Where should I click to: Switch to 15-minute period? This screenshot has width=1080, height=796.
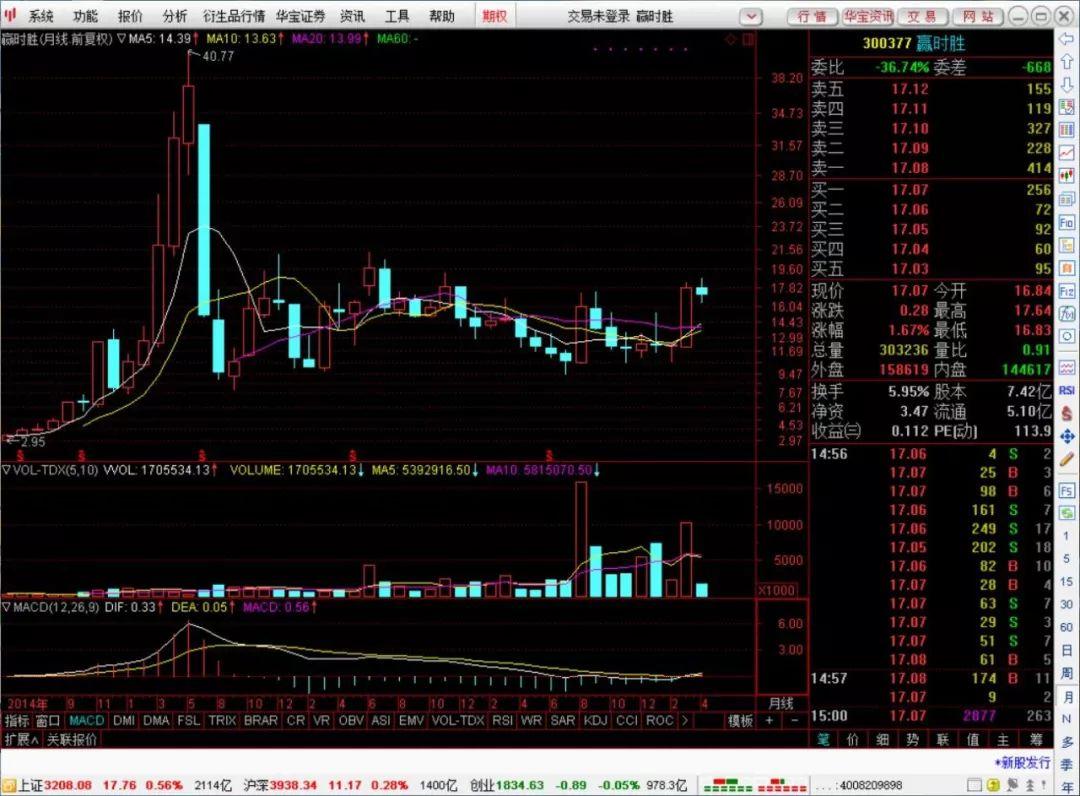pos(1066,582)
